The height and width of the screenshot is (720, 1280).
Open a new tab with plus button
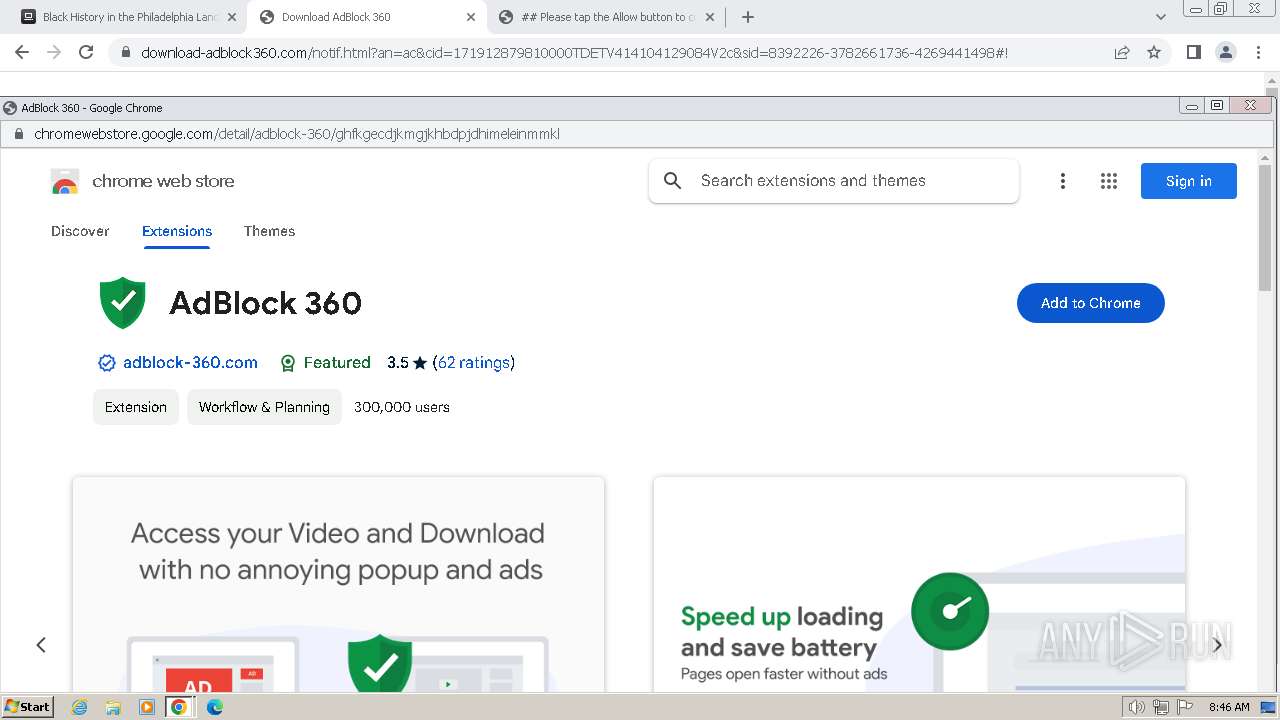pyautogui.click(x=748, y=17)
